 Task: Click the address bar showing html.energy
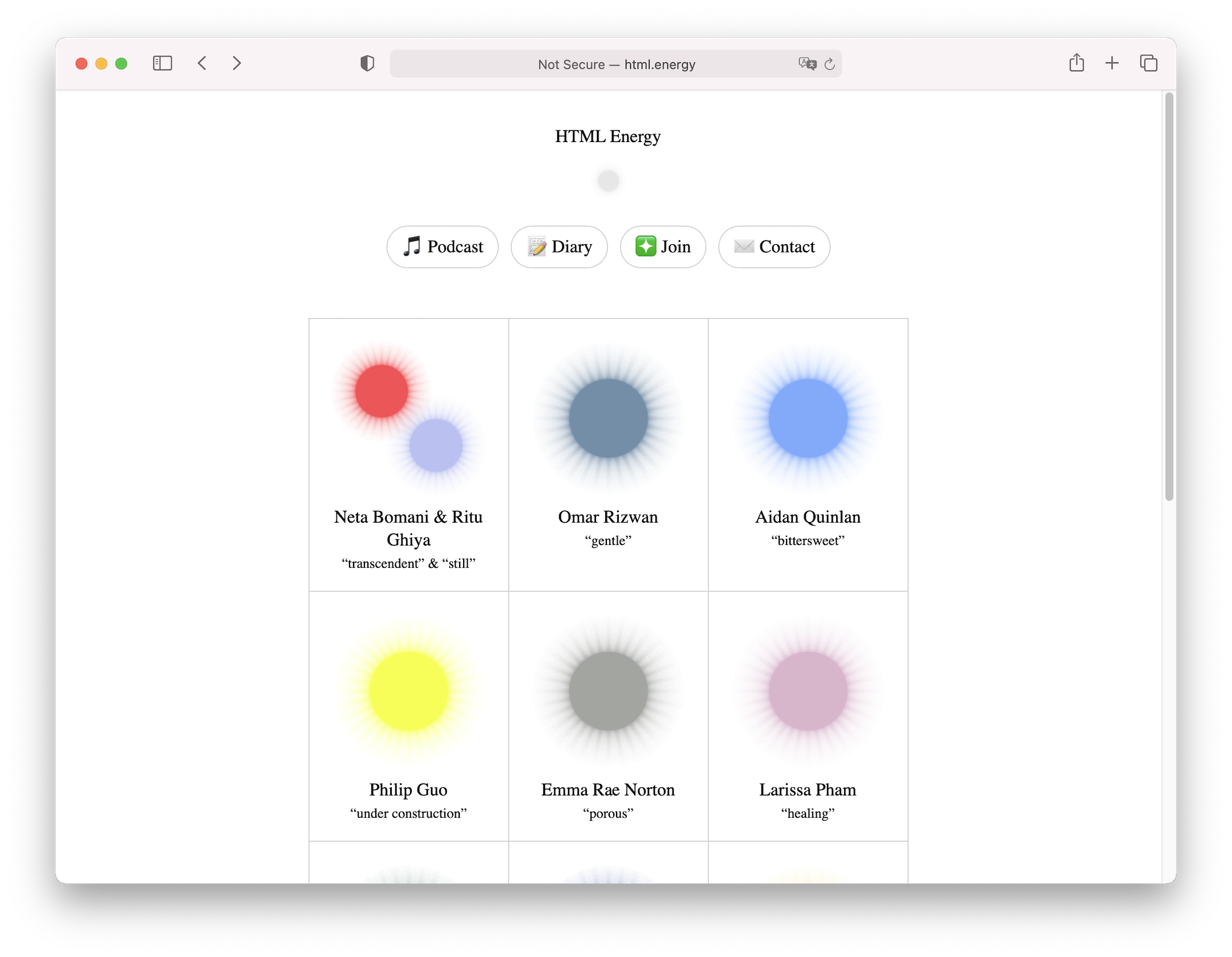616,64
